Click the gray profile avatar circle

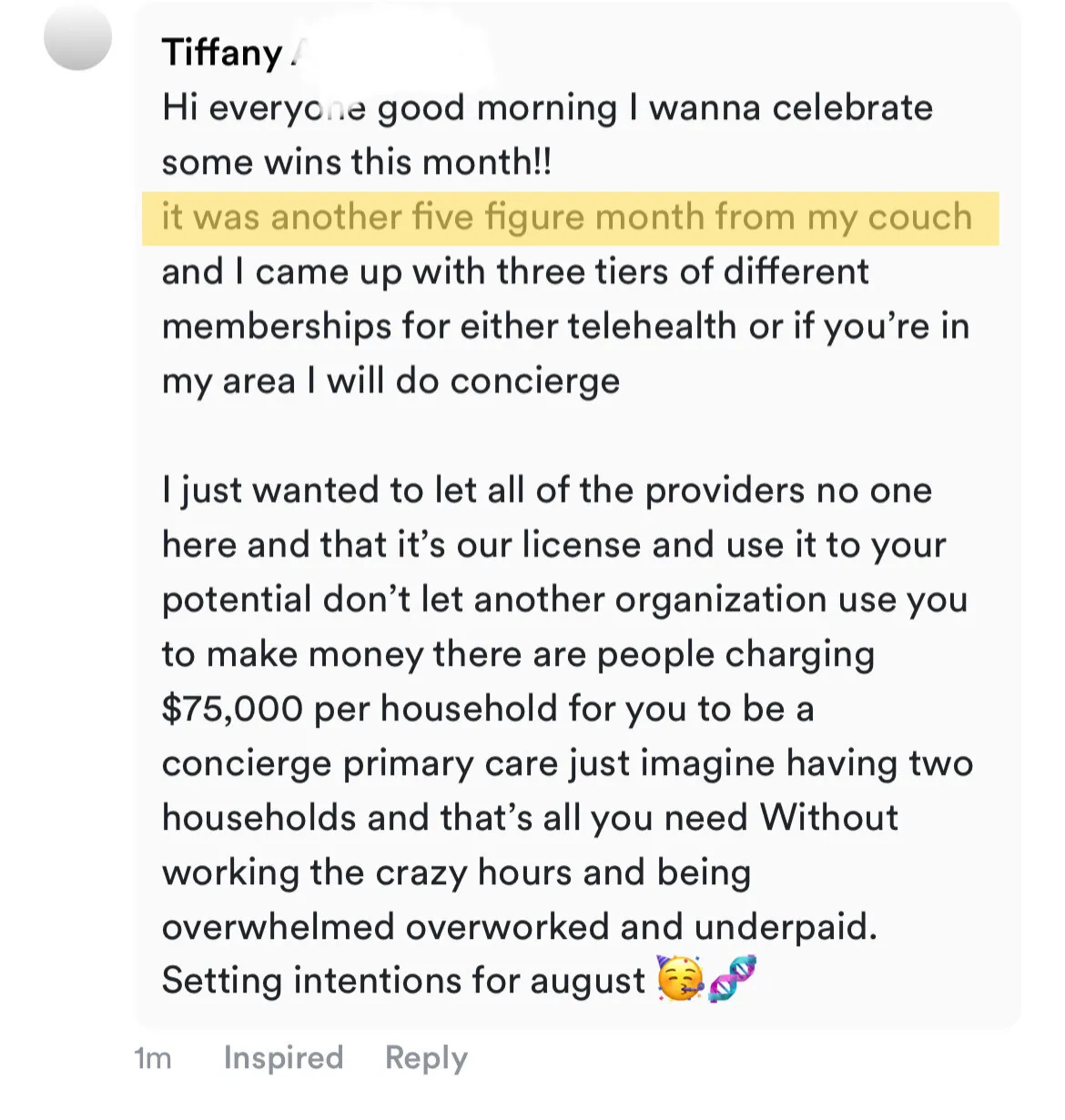tap(78, 37)
